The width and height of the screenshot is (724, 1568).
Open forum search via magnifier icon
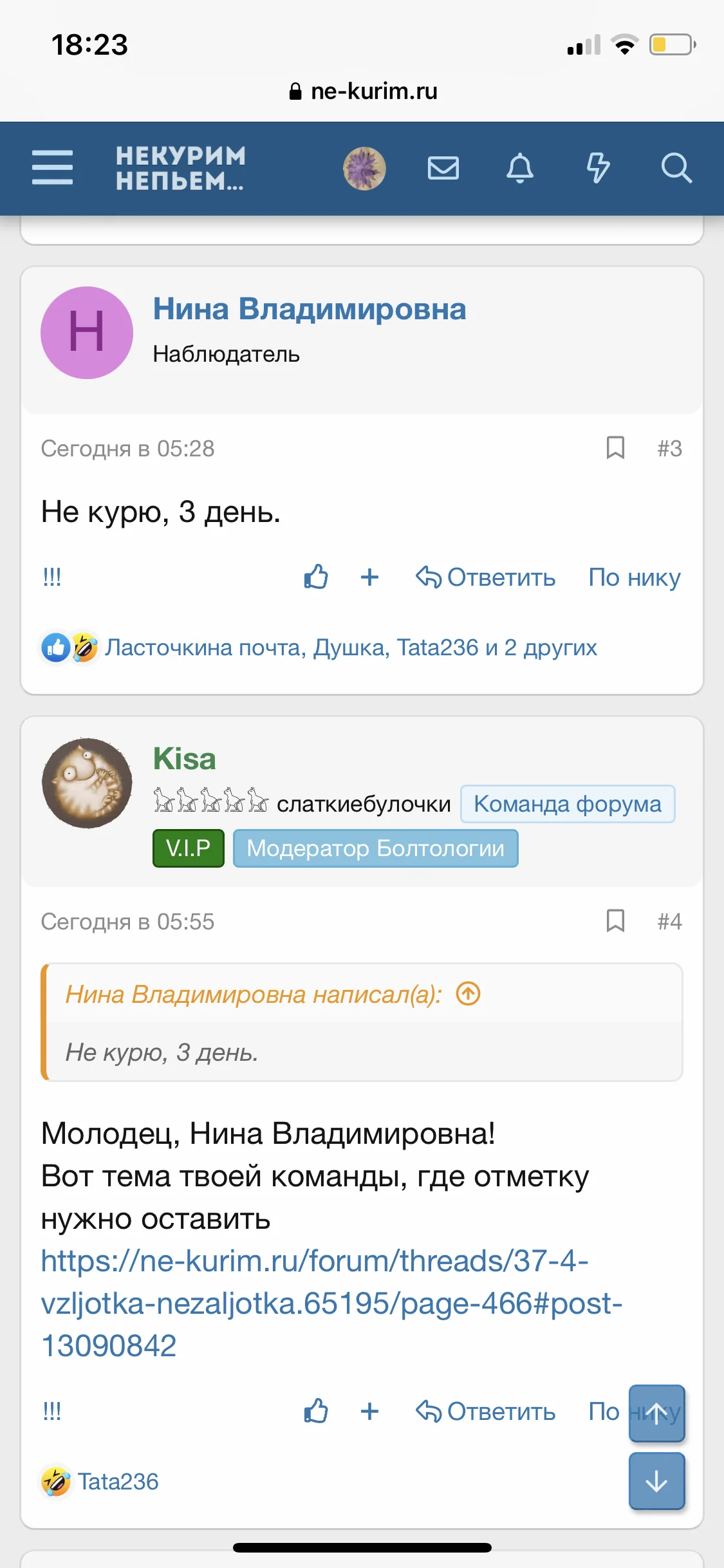(x=677, y=169)
